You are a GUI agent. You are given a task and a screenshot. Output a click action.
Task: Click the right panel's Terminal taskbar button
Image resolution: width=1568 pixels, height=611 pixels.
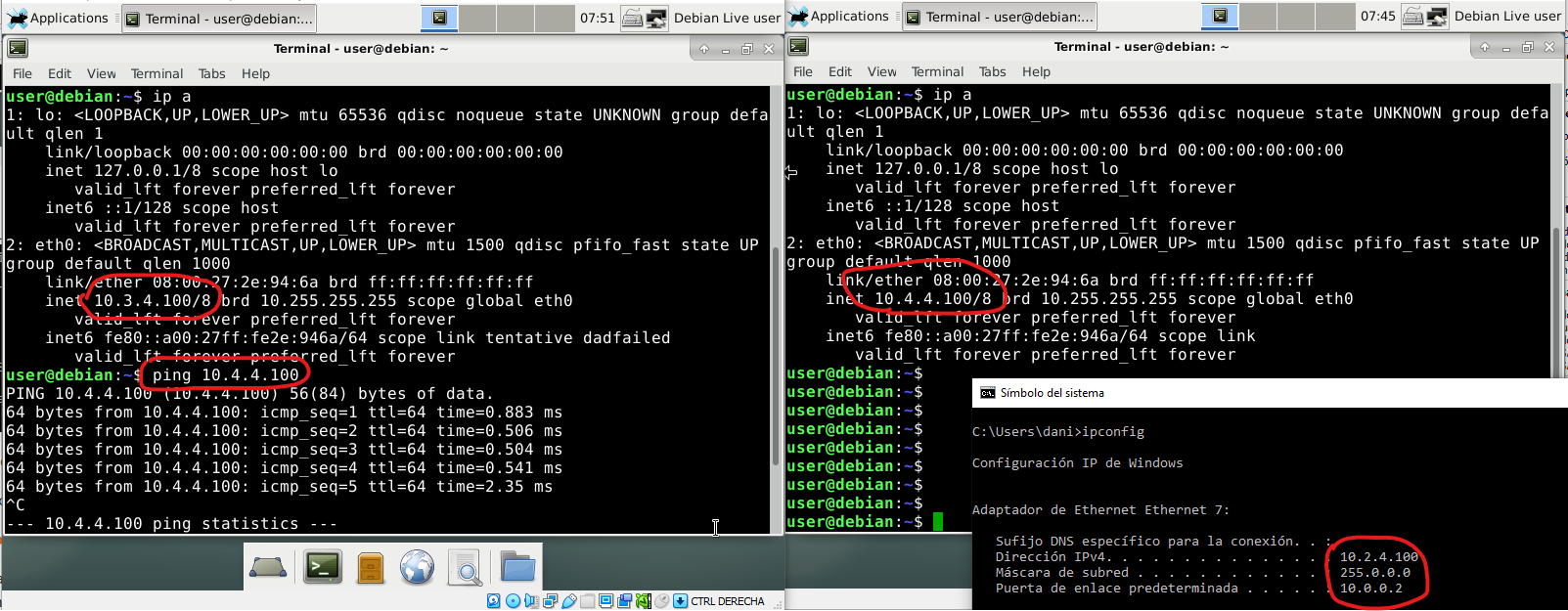[x=999, y=17]
